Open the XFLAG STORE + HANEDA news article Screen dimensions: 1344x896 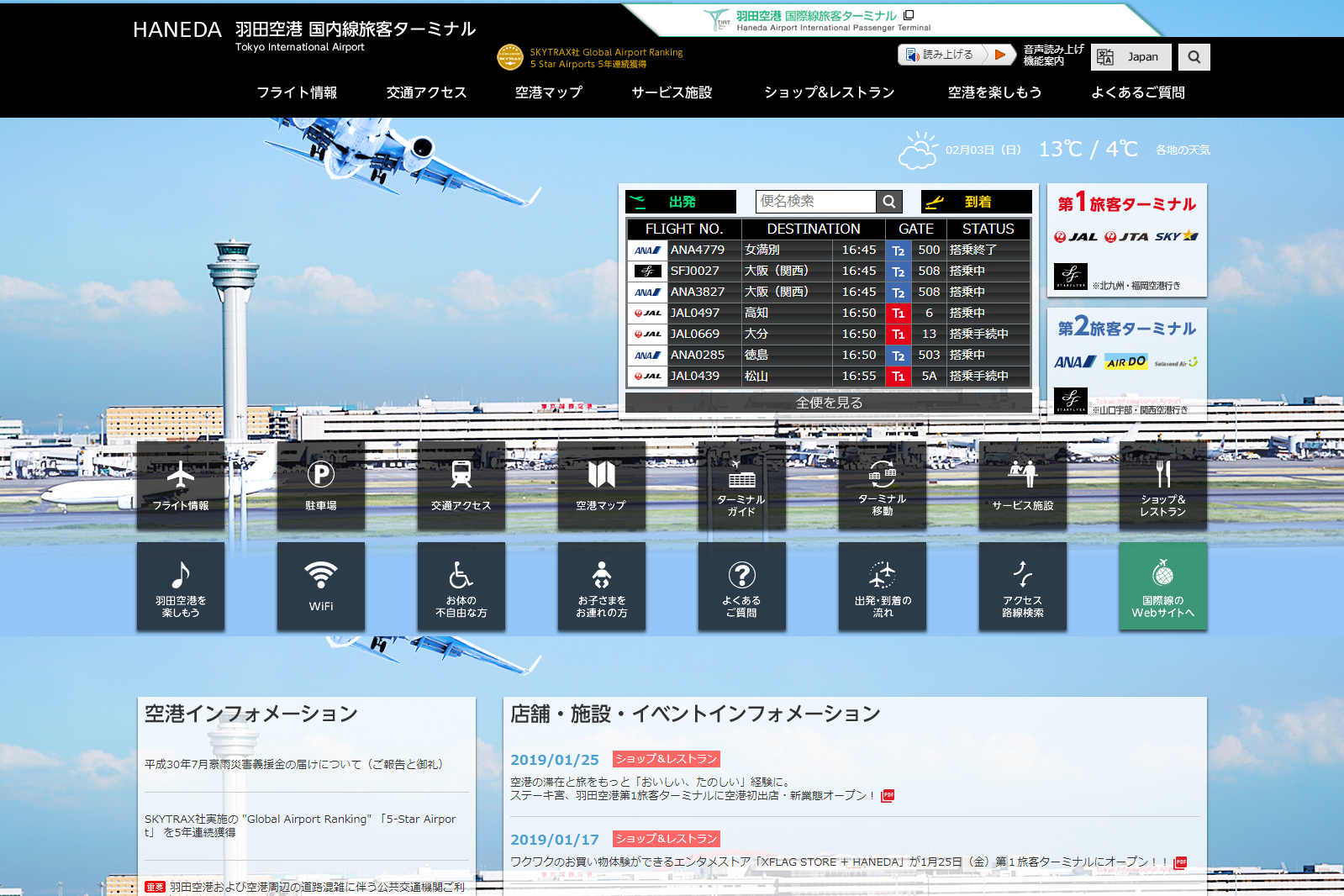click(839, 862)
